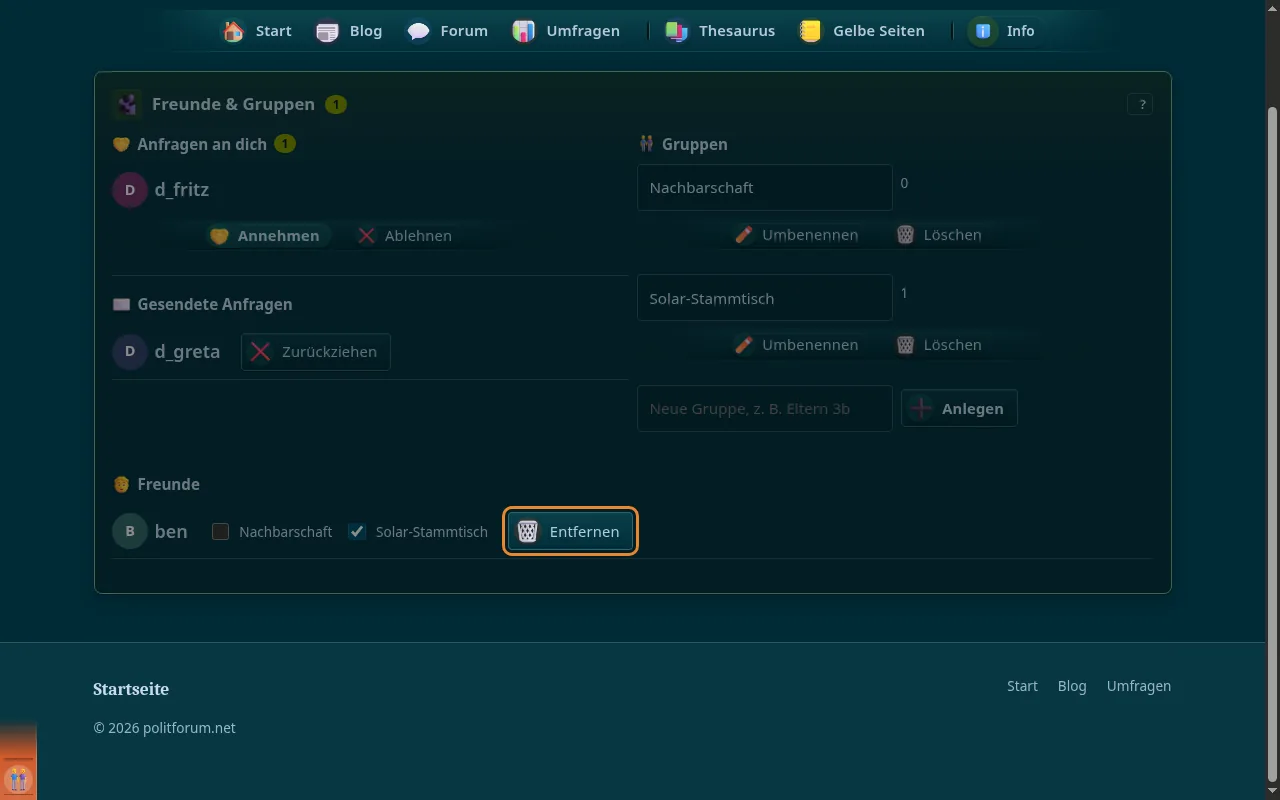Click ben's round avatar
Image resolution: width=1280 pixels, height=800 pixels.
(130, 532)
